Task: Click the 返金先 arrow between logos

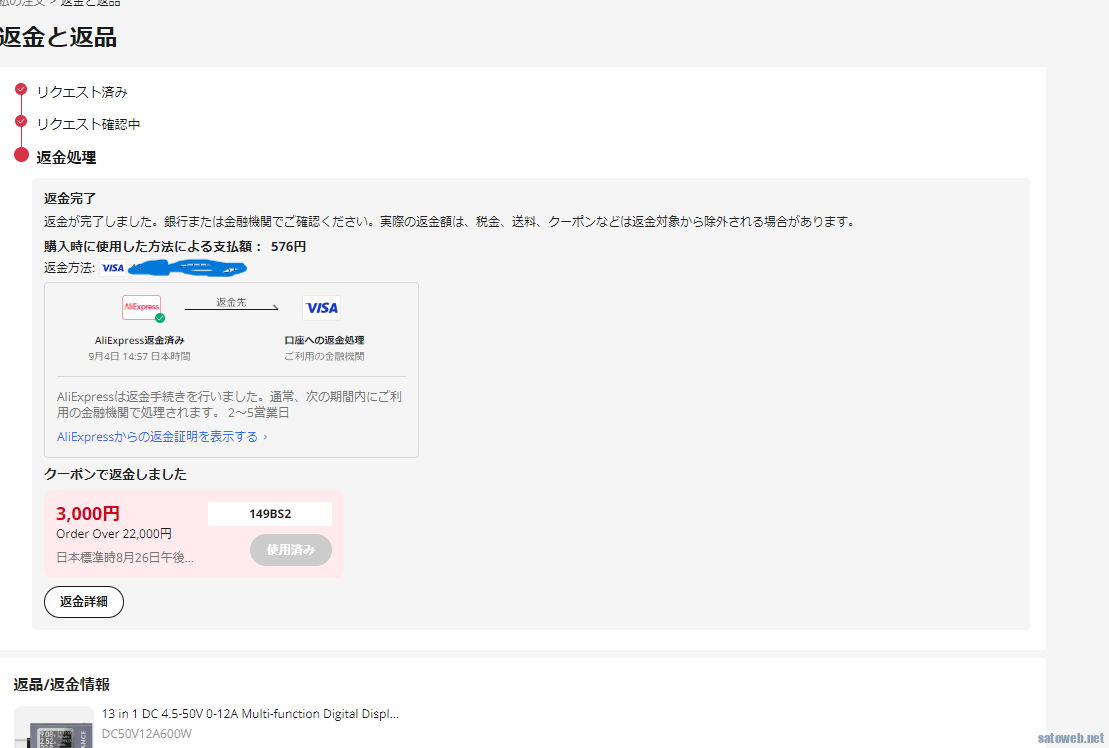Action: pos(231,308)
